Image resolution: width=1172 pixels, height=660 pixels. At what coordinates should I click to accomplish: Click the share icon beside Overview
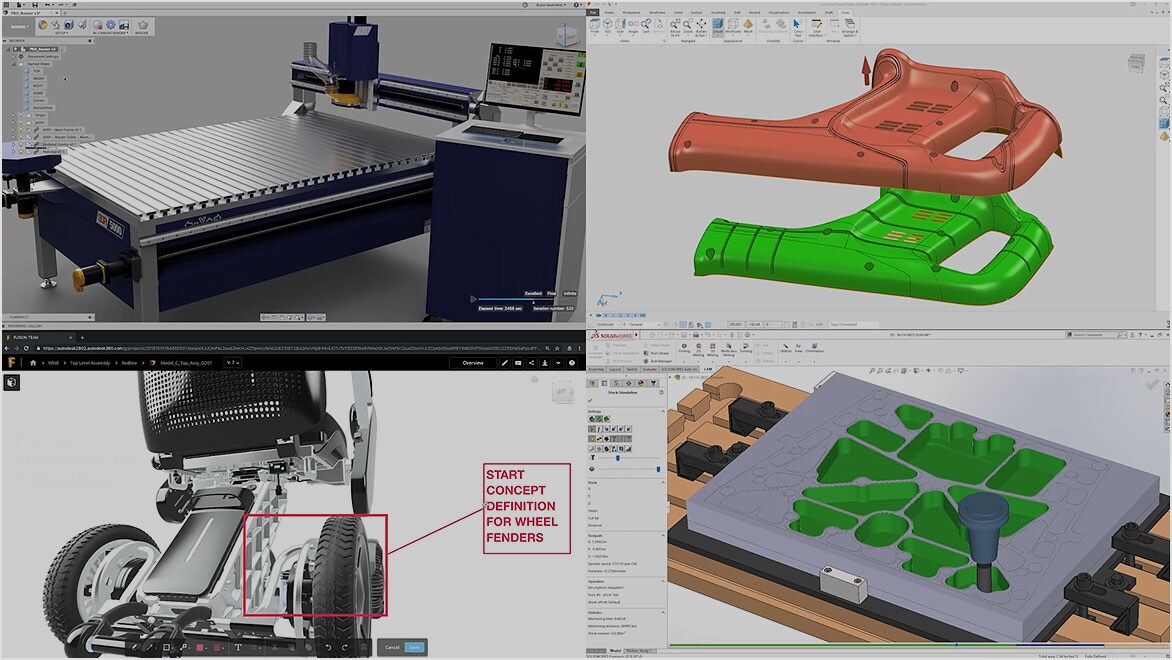click(531, 363)
